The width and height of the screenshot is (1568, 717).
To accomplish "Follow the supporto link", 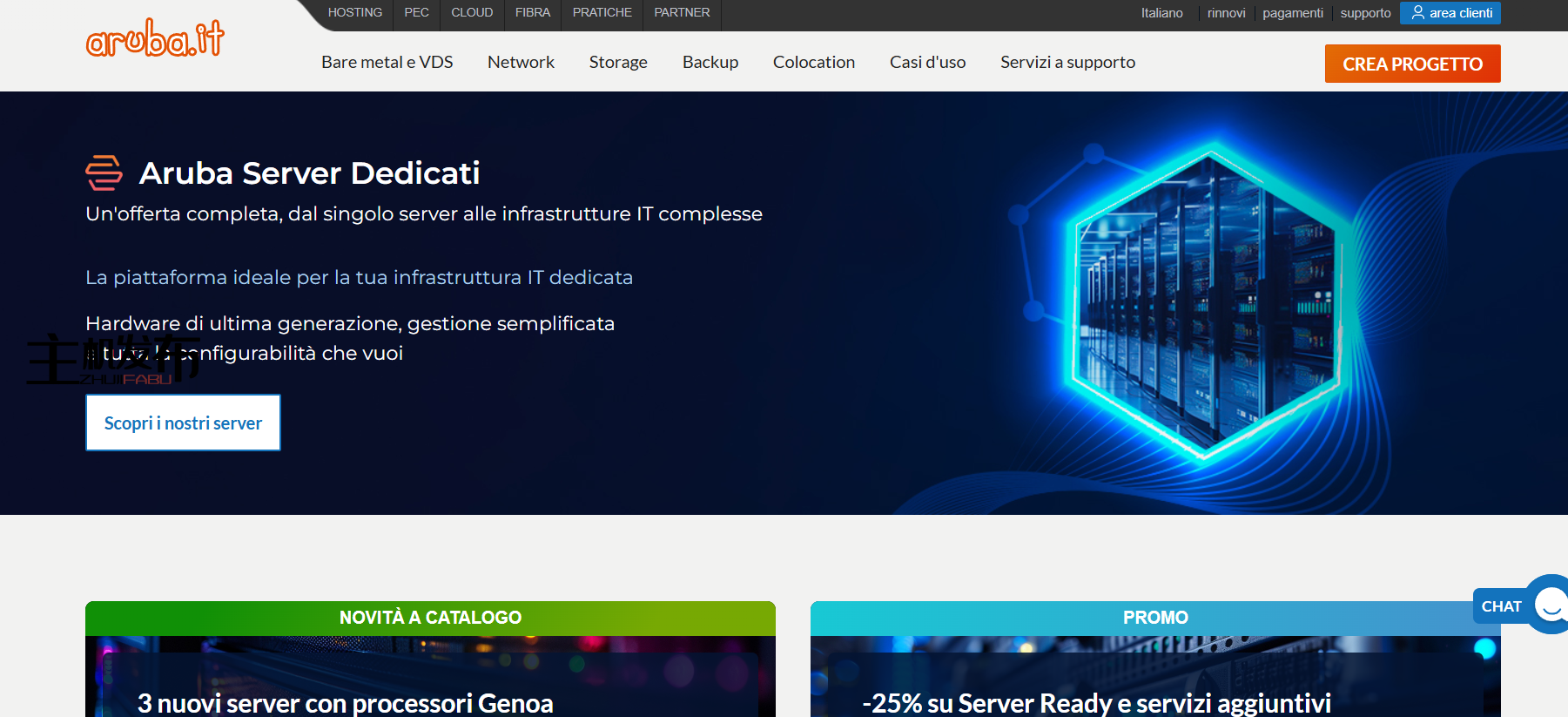I will point(1365,13).
